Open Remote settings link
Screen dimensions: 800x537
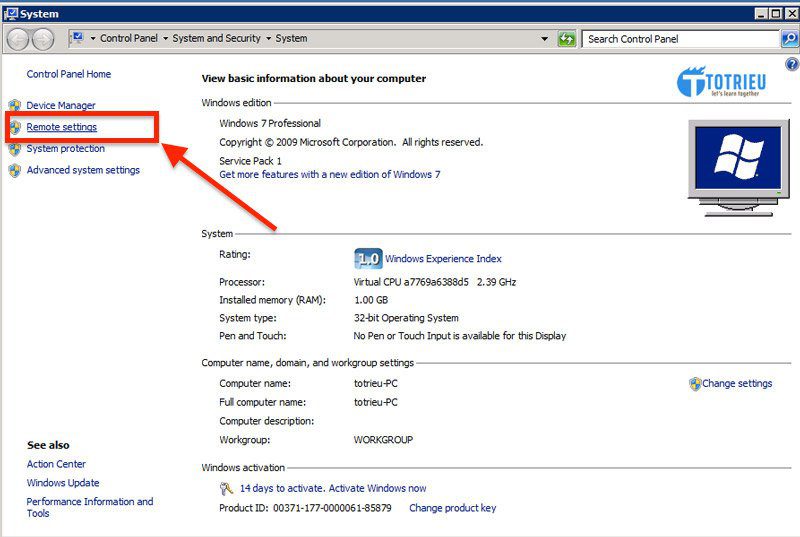62,127
